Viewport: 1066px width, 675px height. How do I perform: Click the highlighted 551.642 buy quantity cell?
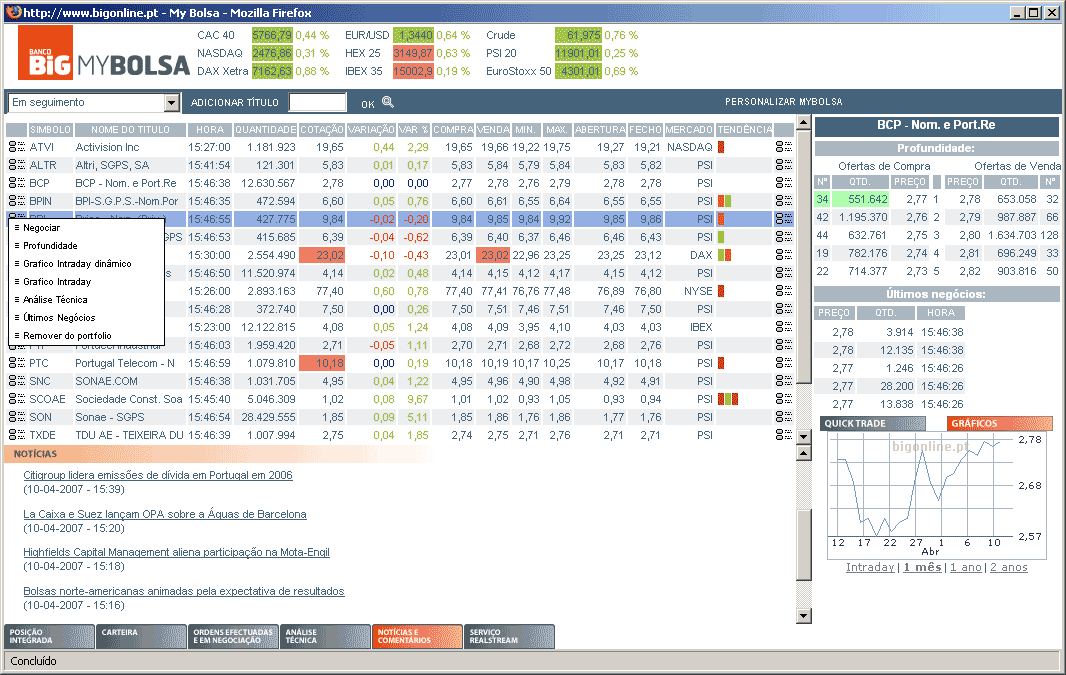tap(859, 199)
